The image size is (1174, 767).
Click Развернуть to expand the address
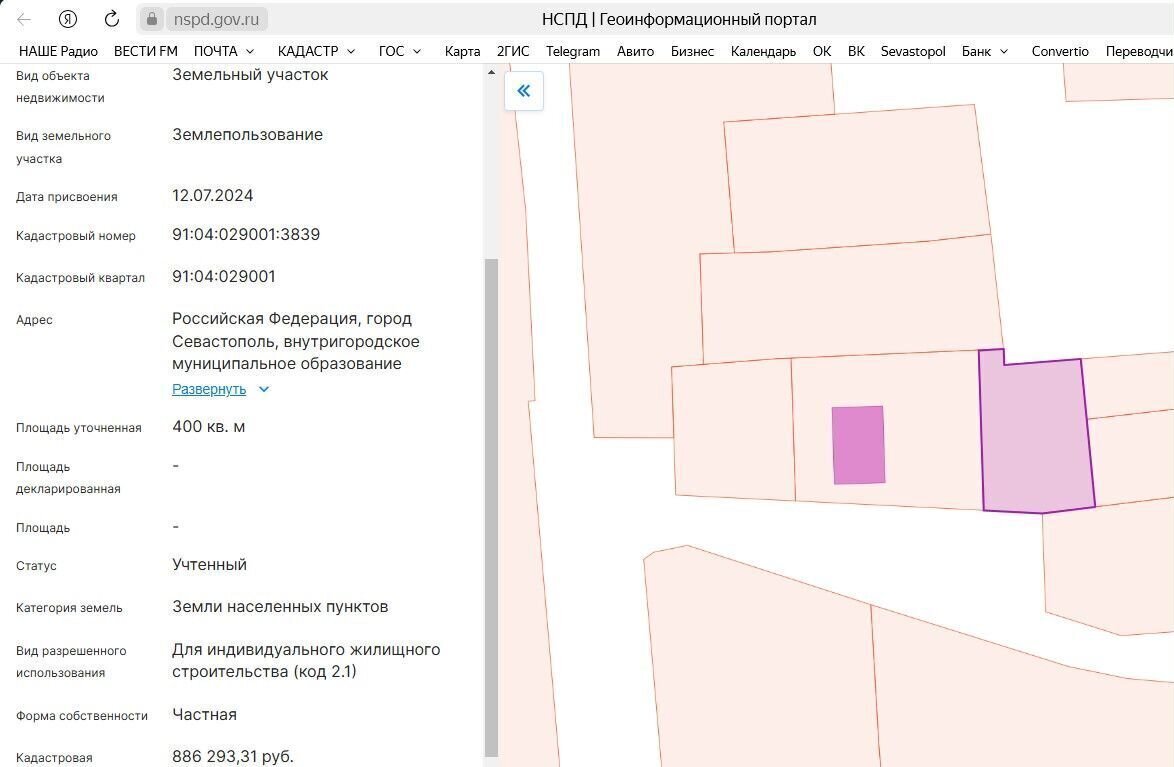click(209, 389)
